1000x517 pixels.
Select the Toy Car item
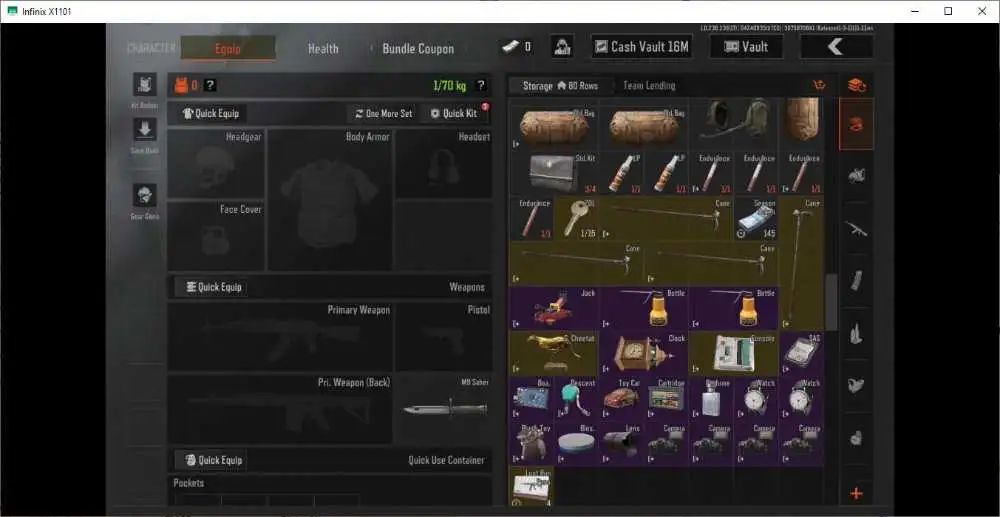pos(622,398)
